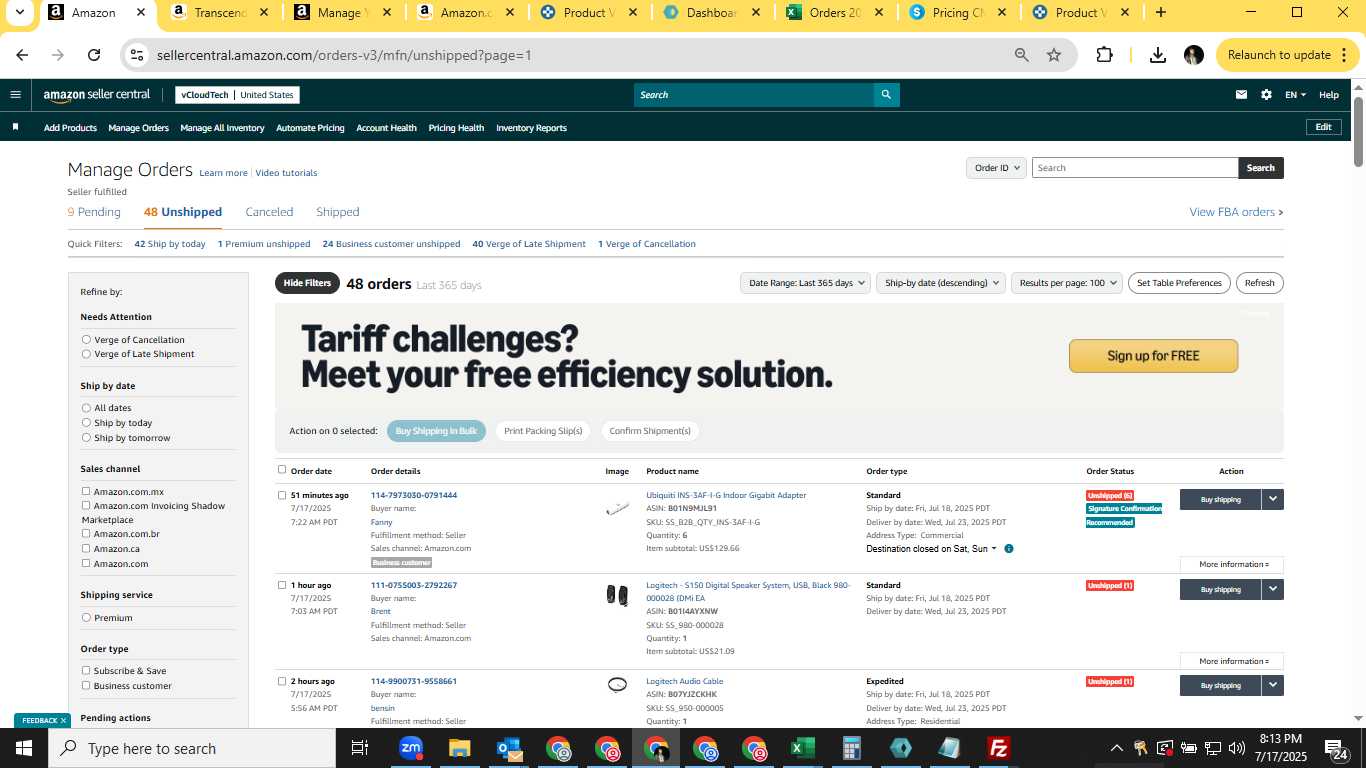Open Windows Start menu

pos(24,748)
